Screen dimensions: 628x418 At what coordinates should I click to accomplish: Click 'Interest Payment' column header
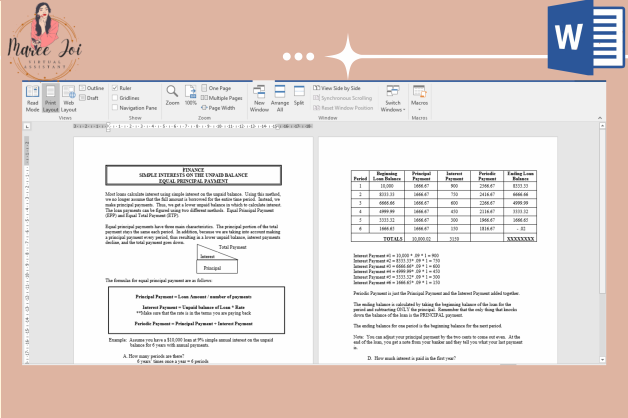click(454, 176)
